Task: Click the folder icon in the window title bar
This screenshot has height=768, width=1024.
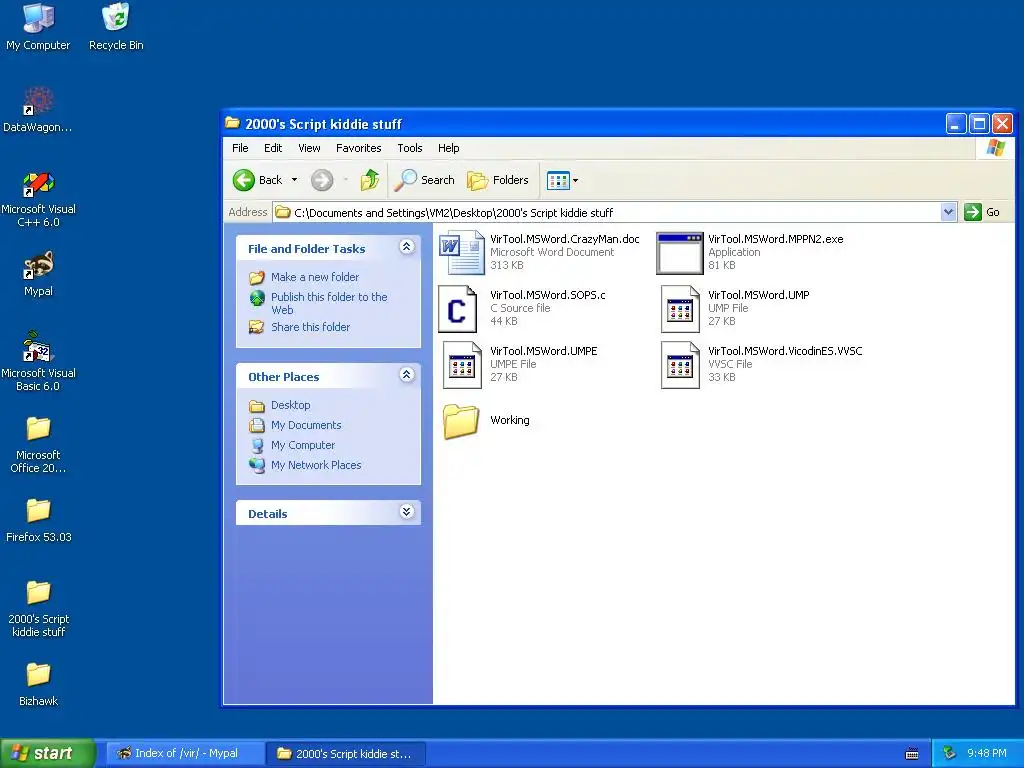Action: point(232,123)
